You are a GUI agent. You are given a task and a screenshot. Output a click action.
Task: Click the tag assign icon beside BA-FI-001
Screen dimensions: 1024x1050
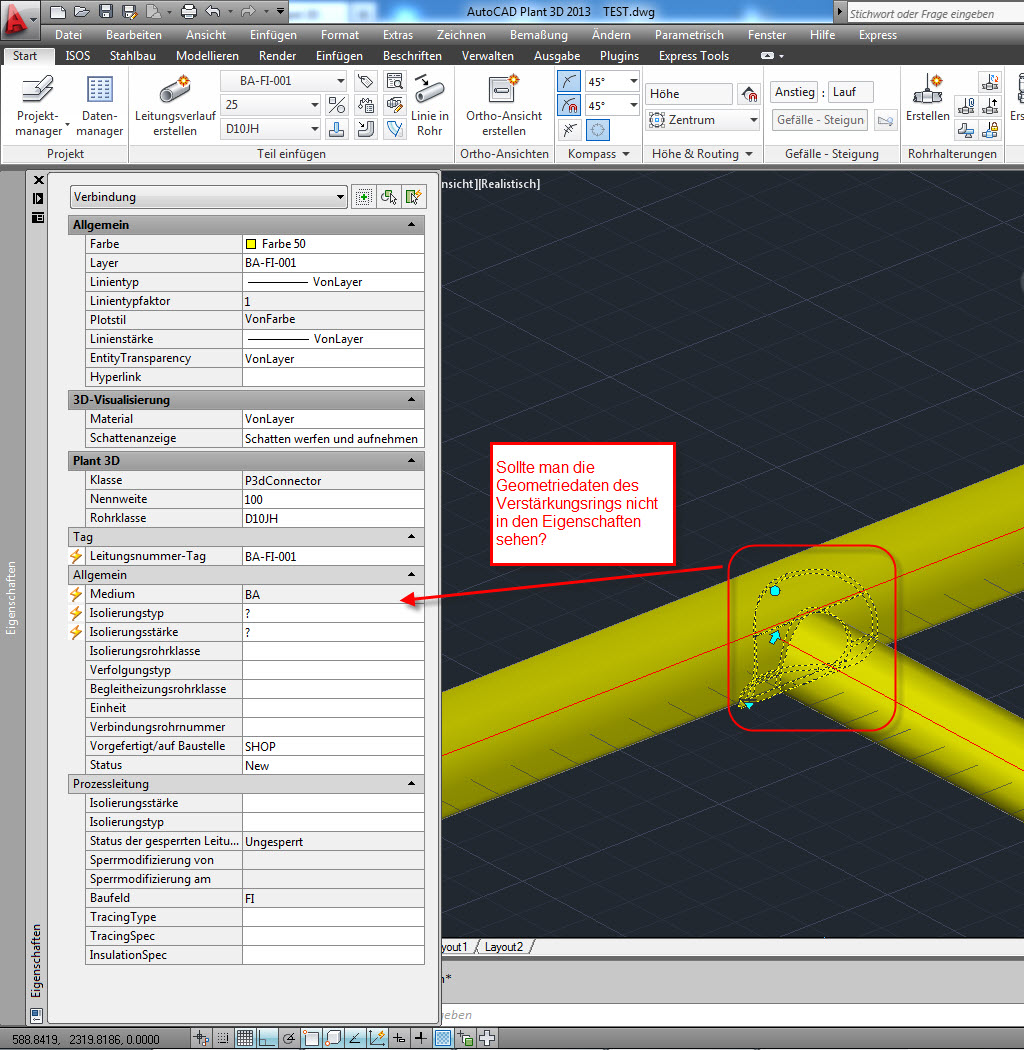click(365, 82)
